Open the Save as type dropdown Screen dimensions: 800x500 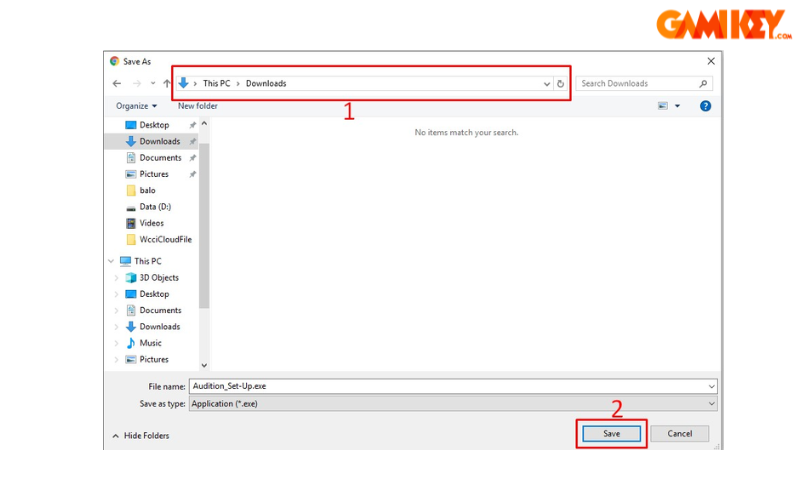(711, 404)
